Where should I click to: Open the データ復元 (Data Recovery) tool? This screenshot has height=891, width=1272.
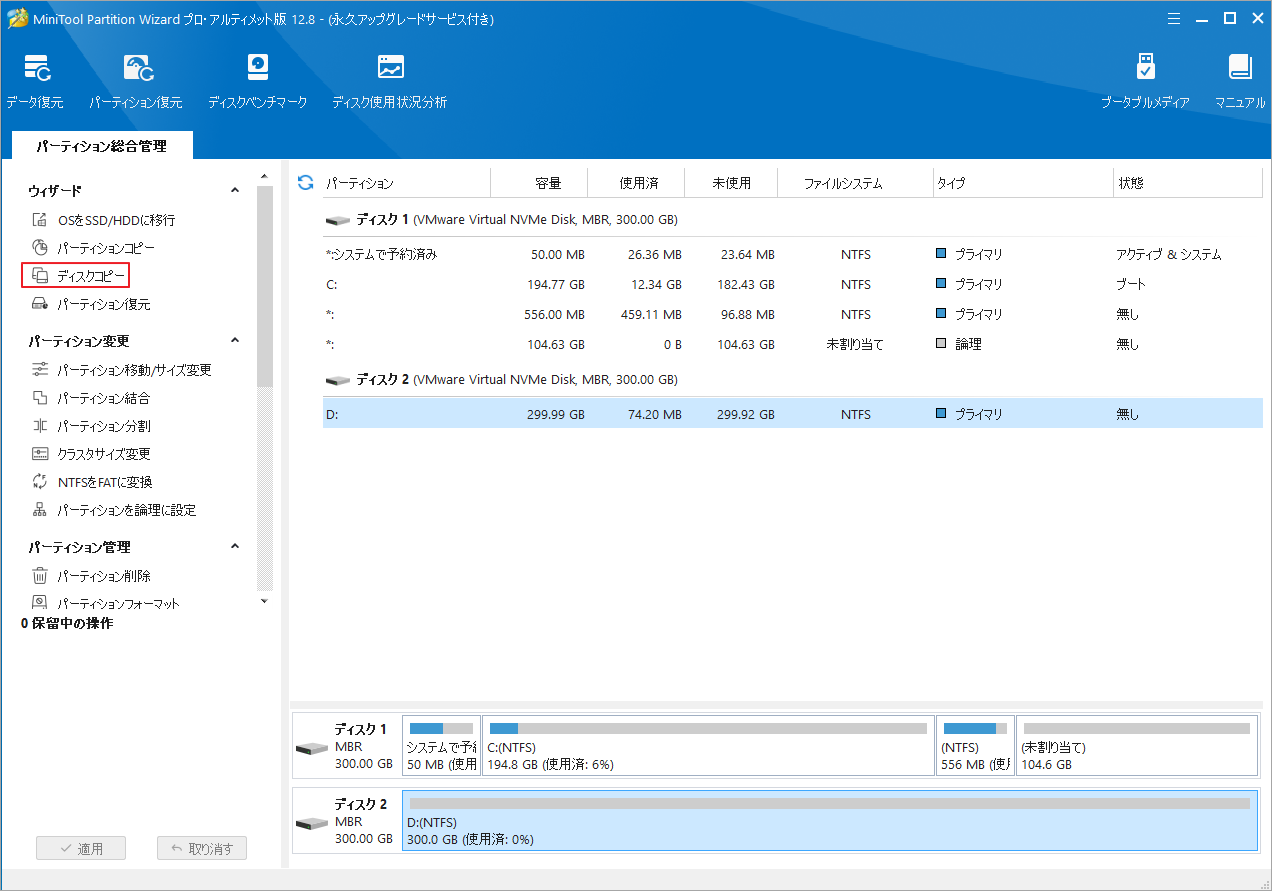tap(36, 80)
